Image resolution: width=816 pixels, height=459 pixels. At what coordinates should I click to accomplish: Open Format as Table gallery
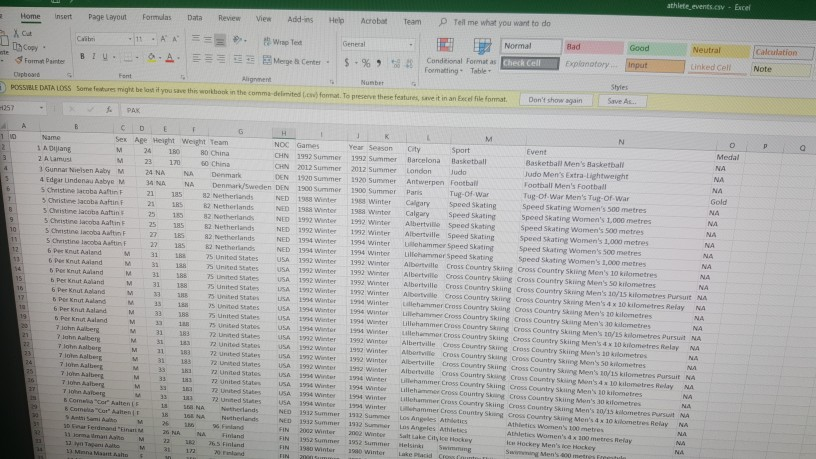pyautogui.click(x=480, y=56)
